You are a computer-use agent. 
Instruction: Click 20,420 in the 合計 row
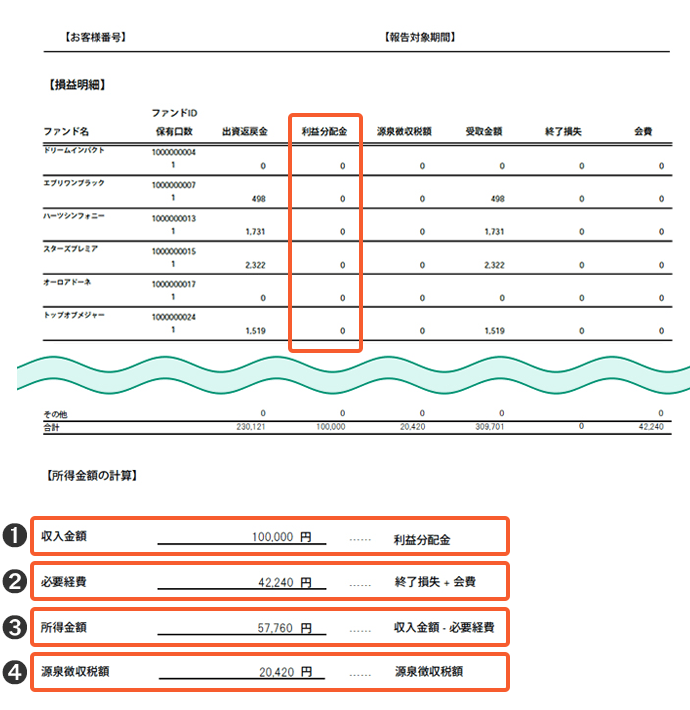[x=412, y=427]
